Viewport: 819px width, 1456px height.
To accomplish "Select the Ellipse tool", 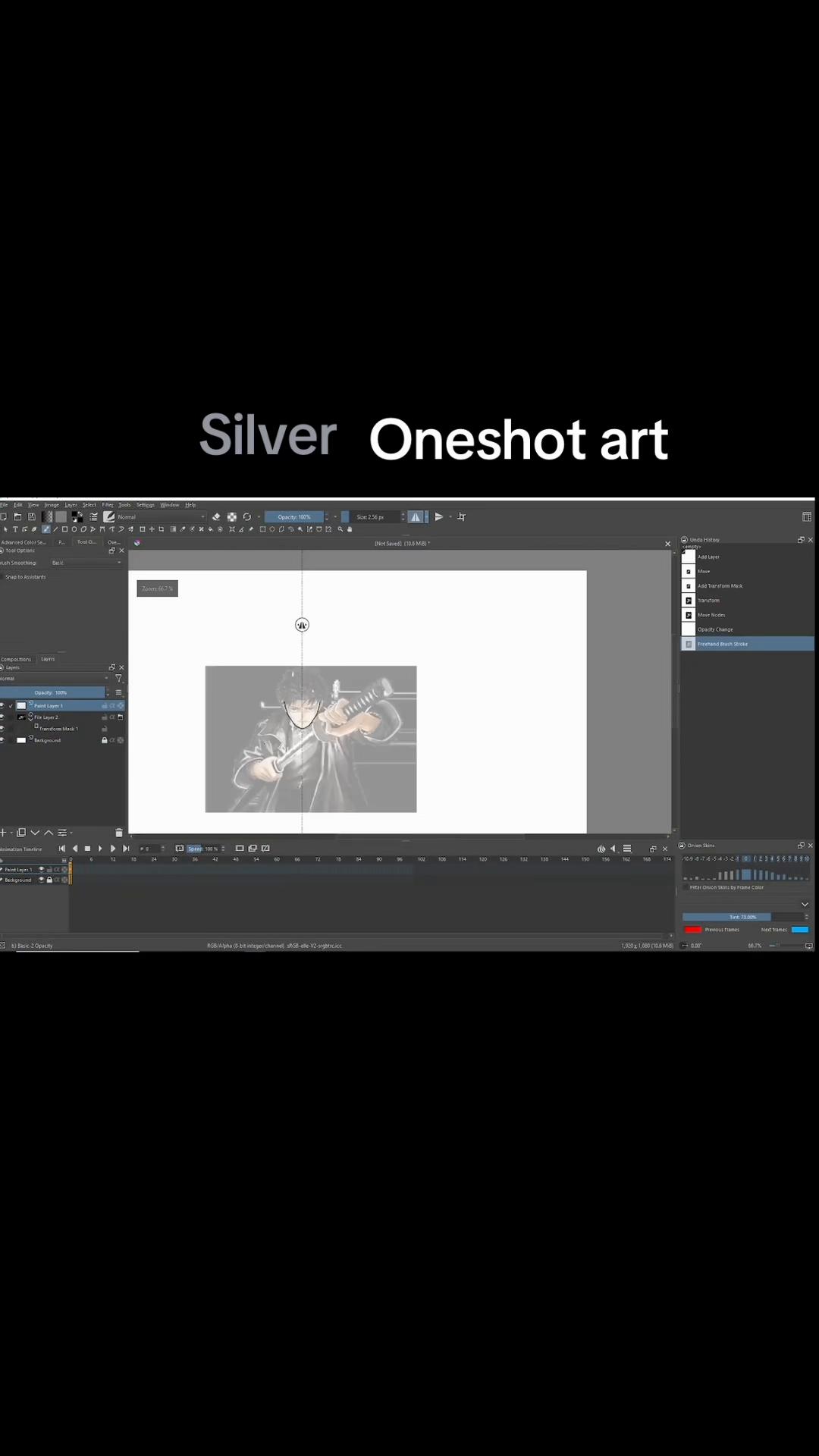I will 74,529.
